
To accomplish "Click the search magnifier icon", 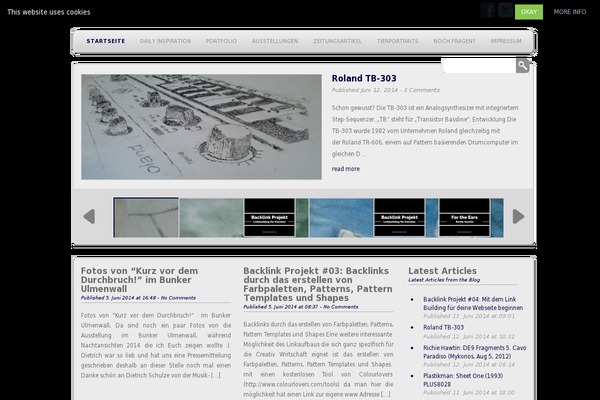I will (522, 65).
